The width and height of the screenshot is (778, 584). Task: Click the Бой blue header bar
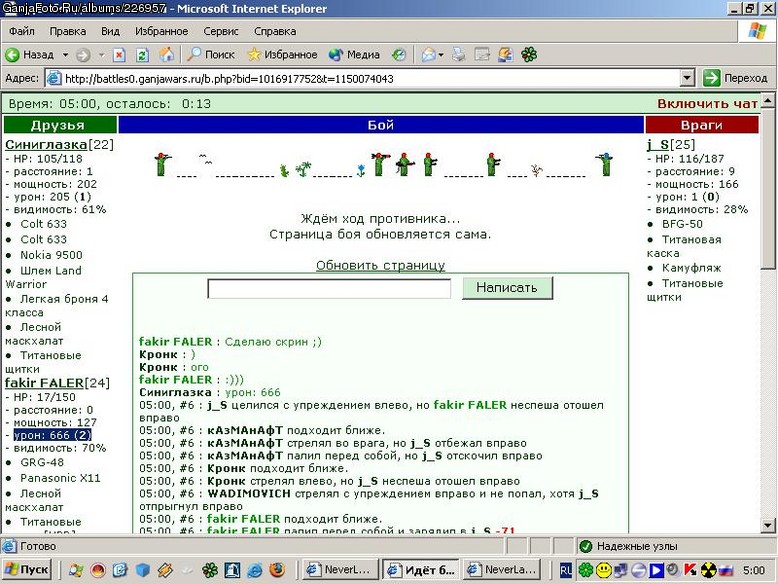381,125
